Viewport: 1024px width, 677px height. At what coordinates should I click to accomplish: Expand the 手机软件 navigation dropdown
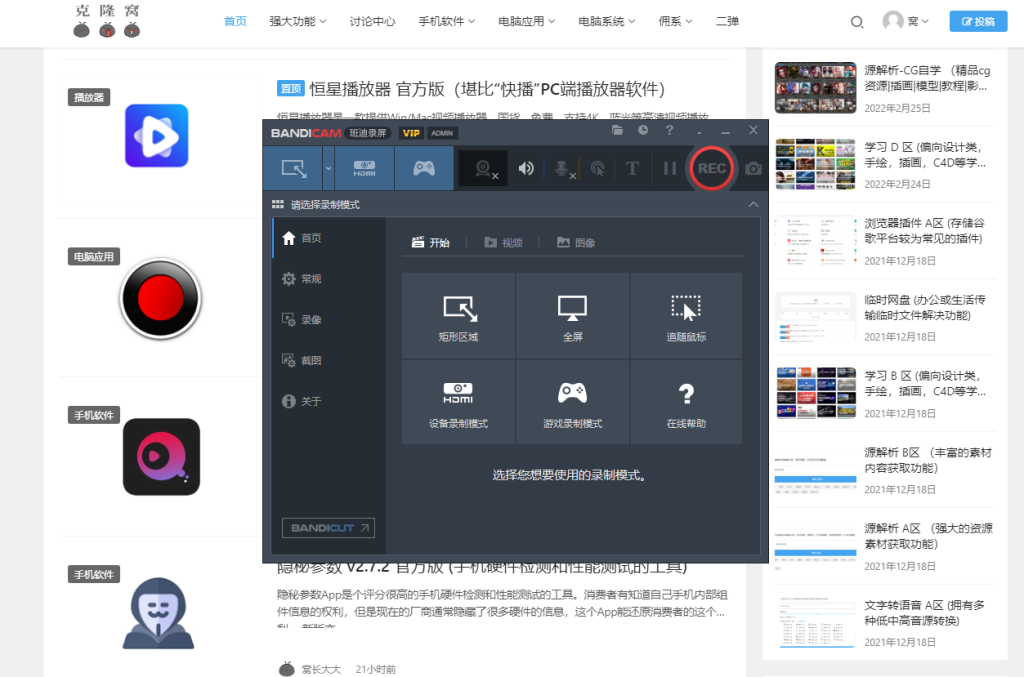tap(447, 22)
